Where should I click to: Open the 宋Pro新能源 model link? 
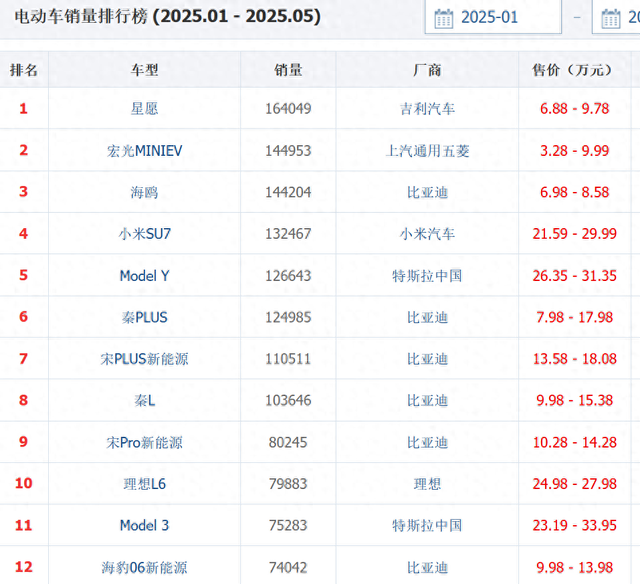click(144, 442)
